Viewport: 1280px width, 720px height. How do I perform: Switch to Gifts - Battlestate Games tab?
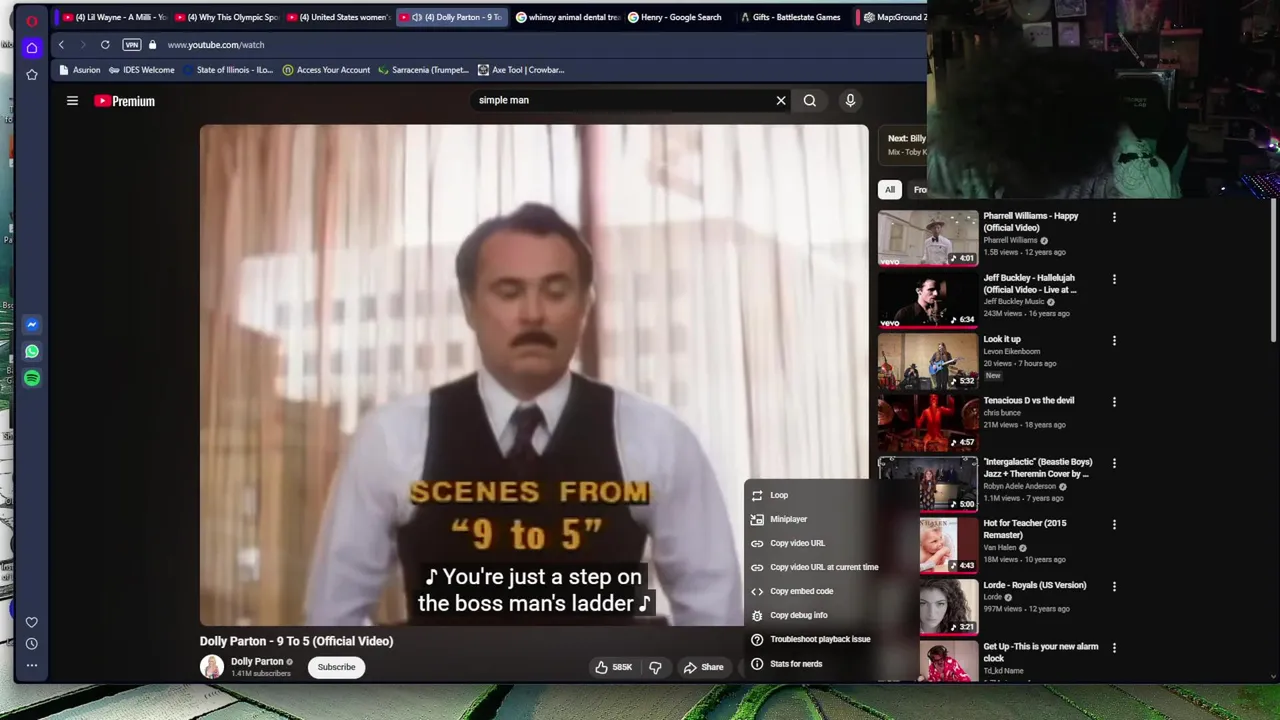point(790,17)
